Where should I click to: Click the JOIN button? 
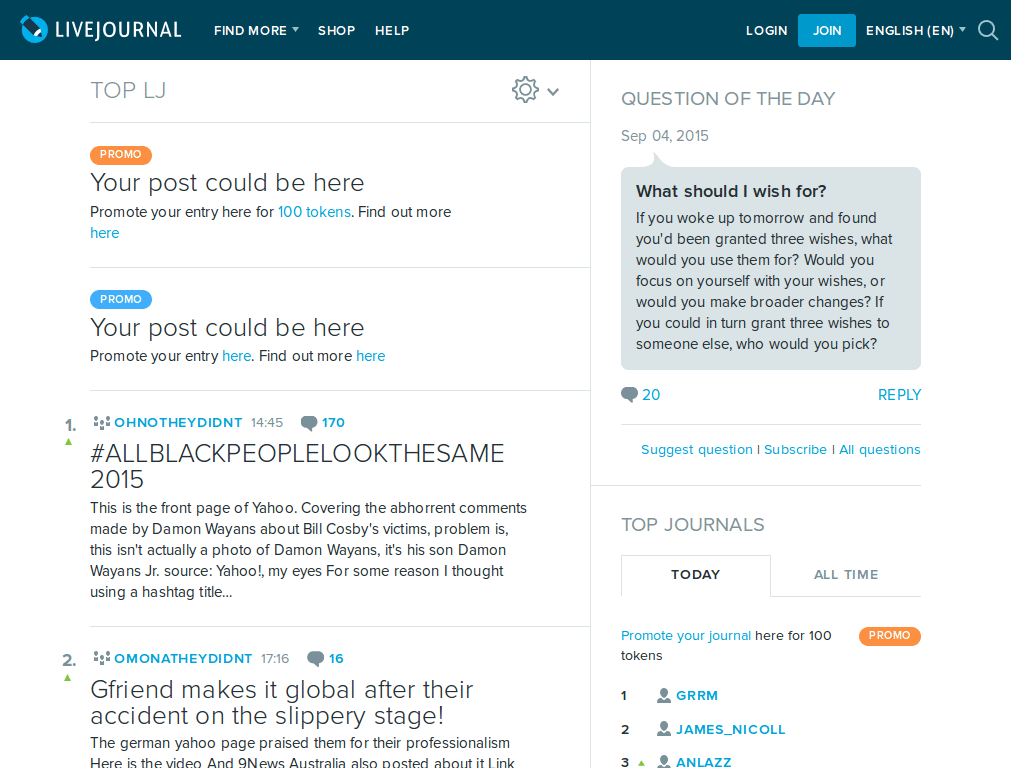coord(827,30)
